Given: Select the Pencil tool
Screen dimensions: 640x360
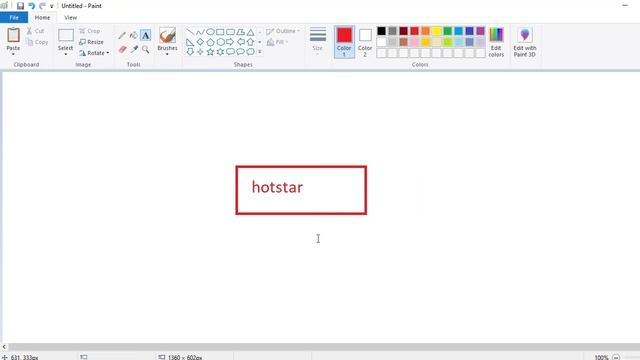Looking at the screenshot, I should pos(122,36).
